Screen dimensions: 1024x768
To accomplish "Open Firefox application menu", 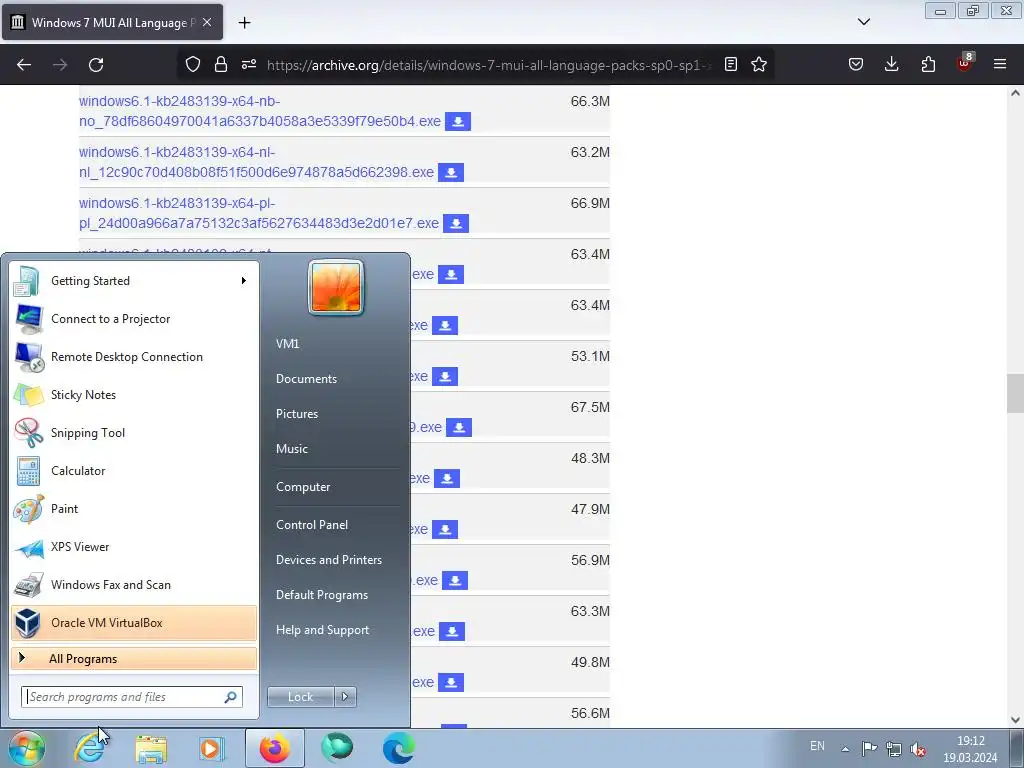I will pos(1000,64).
